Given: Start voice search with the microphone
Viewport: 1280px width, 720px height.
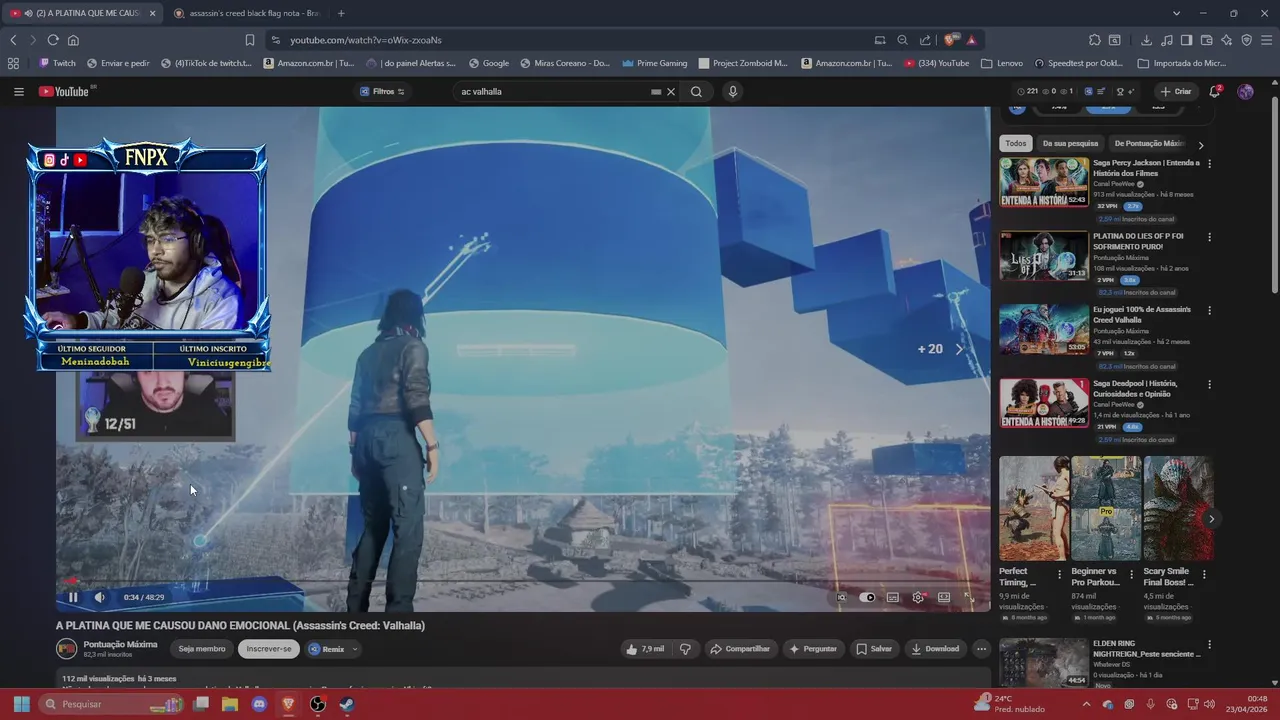Looking at the screenshot, I should click(x=732, y=91).
